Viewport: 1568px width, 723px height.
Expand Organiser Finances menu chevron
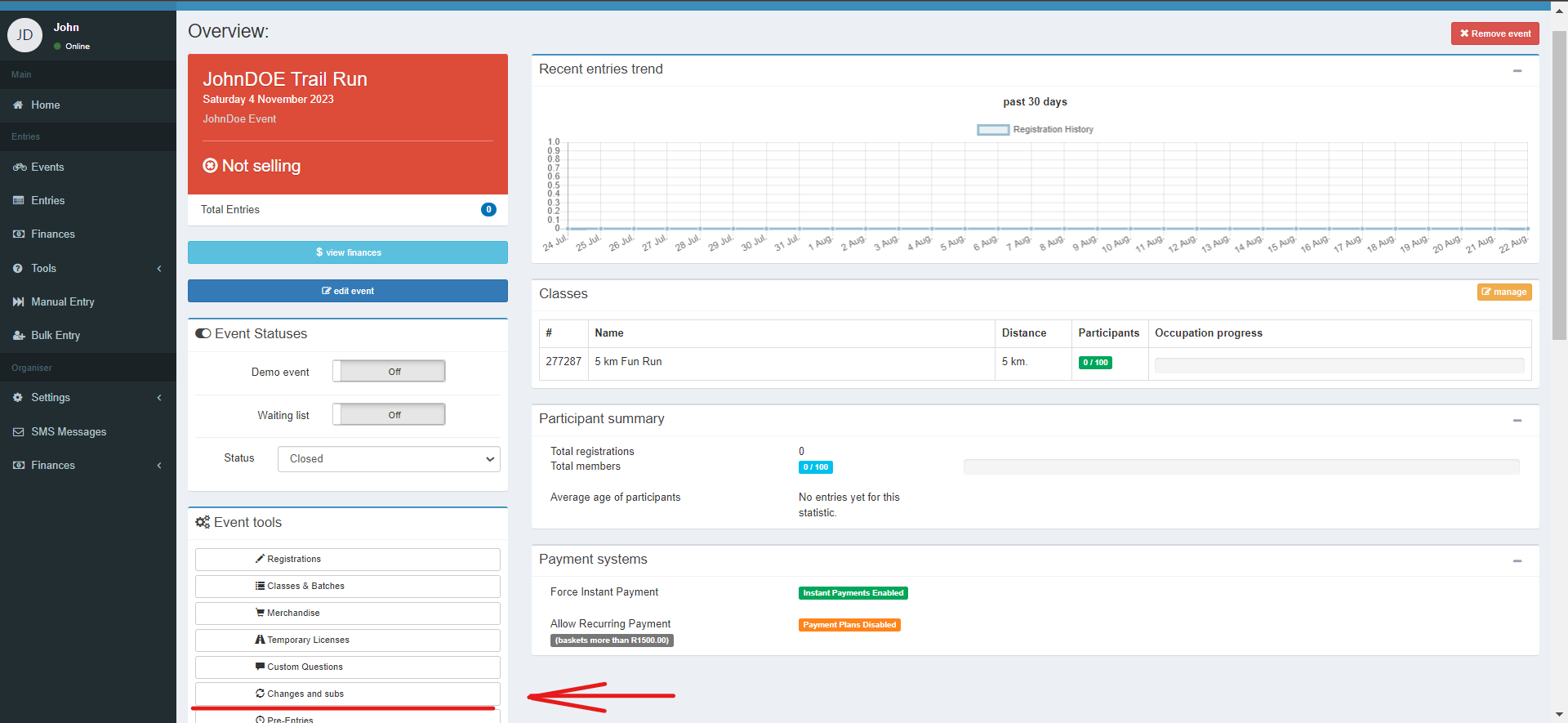(159, 465)
